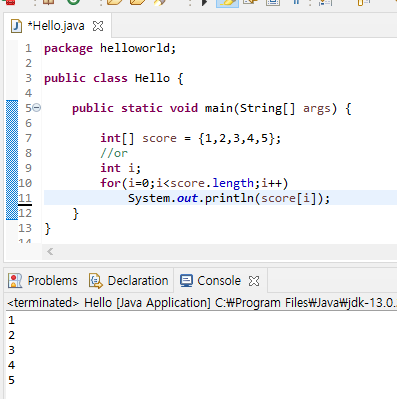Collapse the main method fold at line 5
This screenshot has height=399, width=397.
click(x=37, y=108)
